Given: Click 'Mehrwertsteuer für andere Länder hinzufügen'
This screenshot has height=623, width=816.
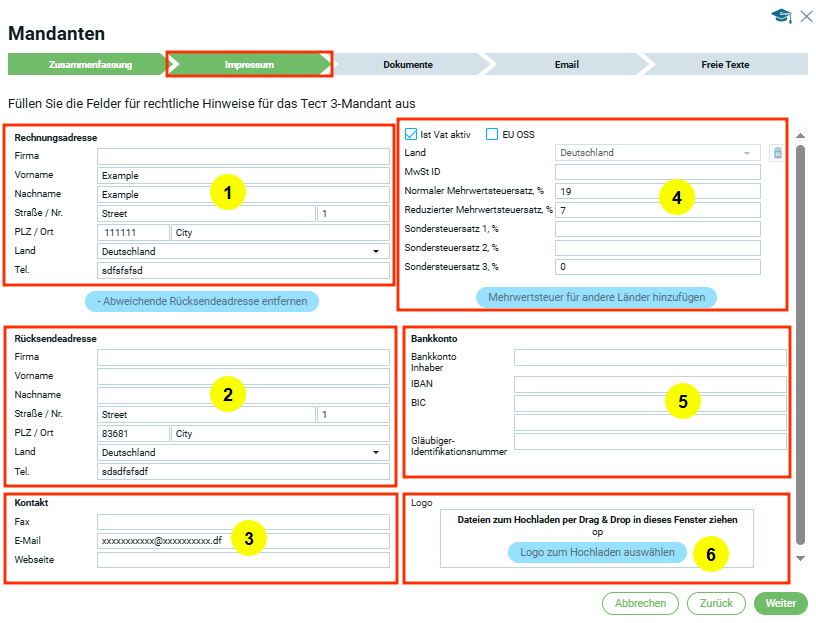Looking at the screenshot, I should [x=596, y=297].
